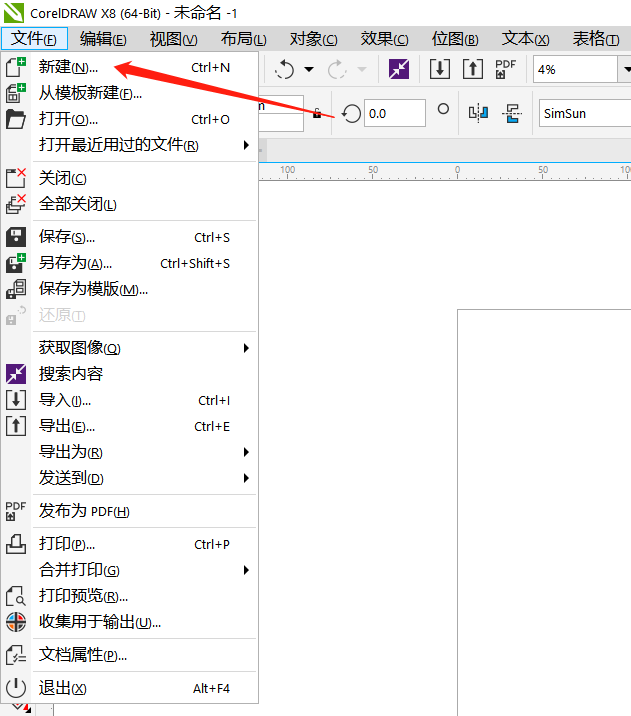The height and width of the screenshot is (716, 631).
Task: Click the rotation angle 0.0 field
Action: pos(395,113)
